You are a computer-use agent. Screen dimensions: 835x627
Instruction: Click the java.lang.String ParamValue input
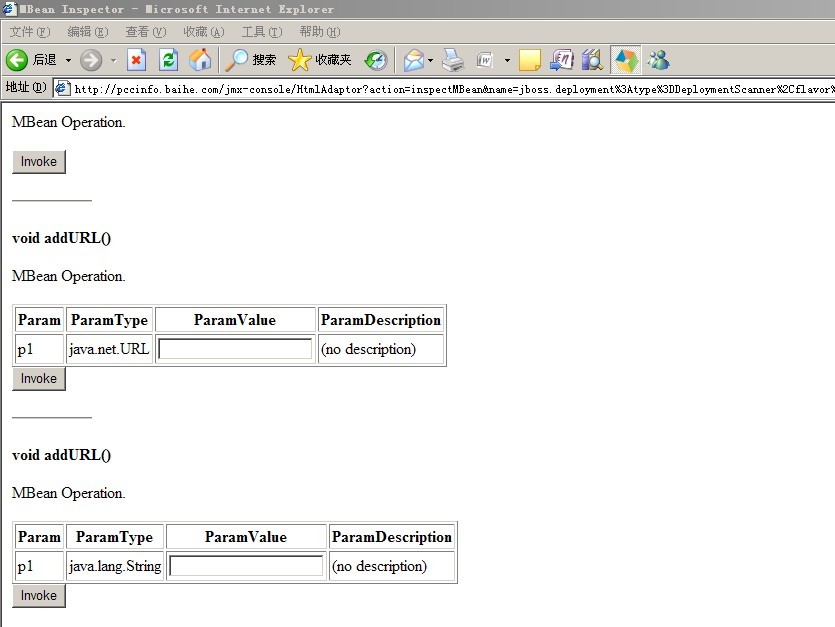pos(246,566)
